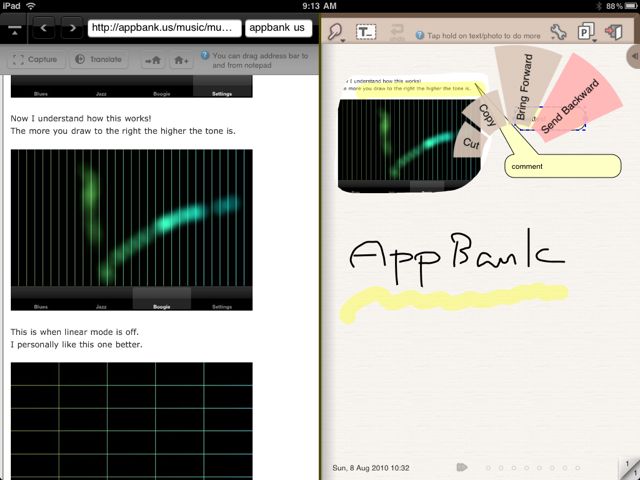The image size is (640, 480).
Task: Tap the 9:13 AM clock
Action: 319,6
